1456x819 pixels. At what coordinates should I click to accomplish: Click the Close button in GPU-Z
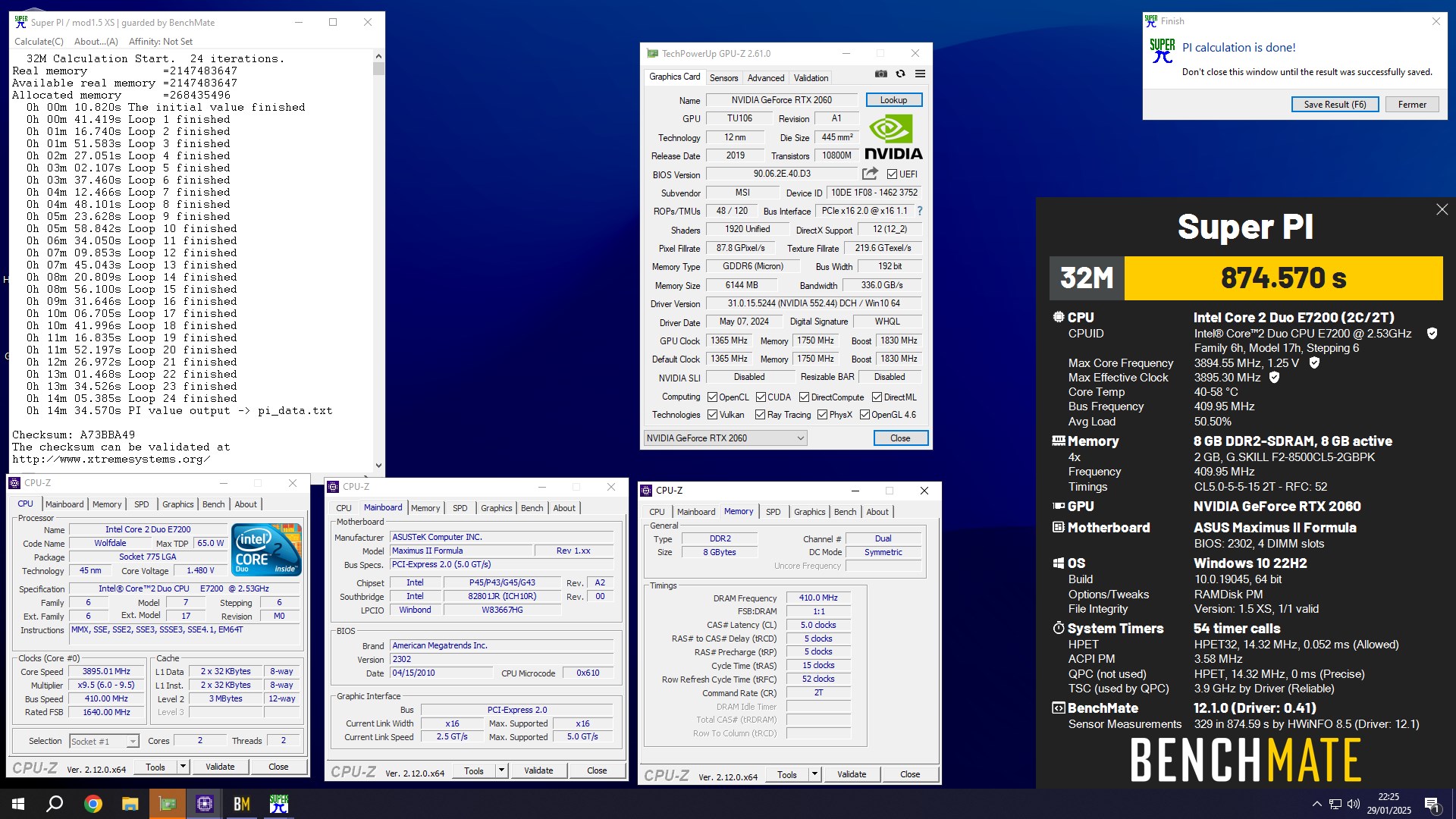pos(900,438)
